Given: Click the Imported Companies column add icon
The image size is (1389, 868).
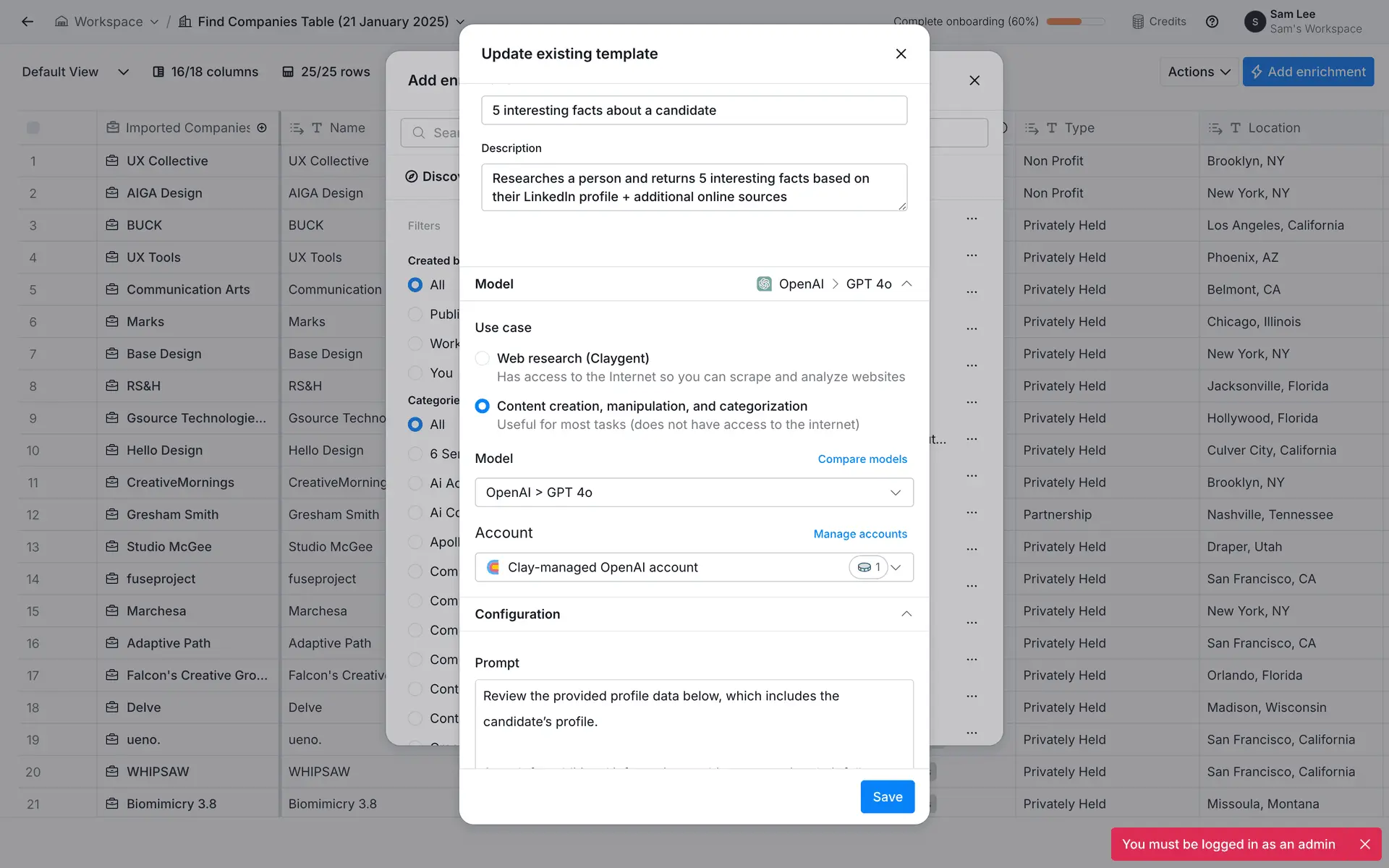Looking at the screenshot, I should 262,128.
